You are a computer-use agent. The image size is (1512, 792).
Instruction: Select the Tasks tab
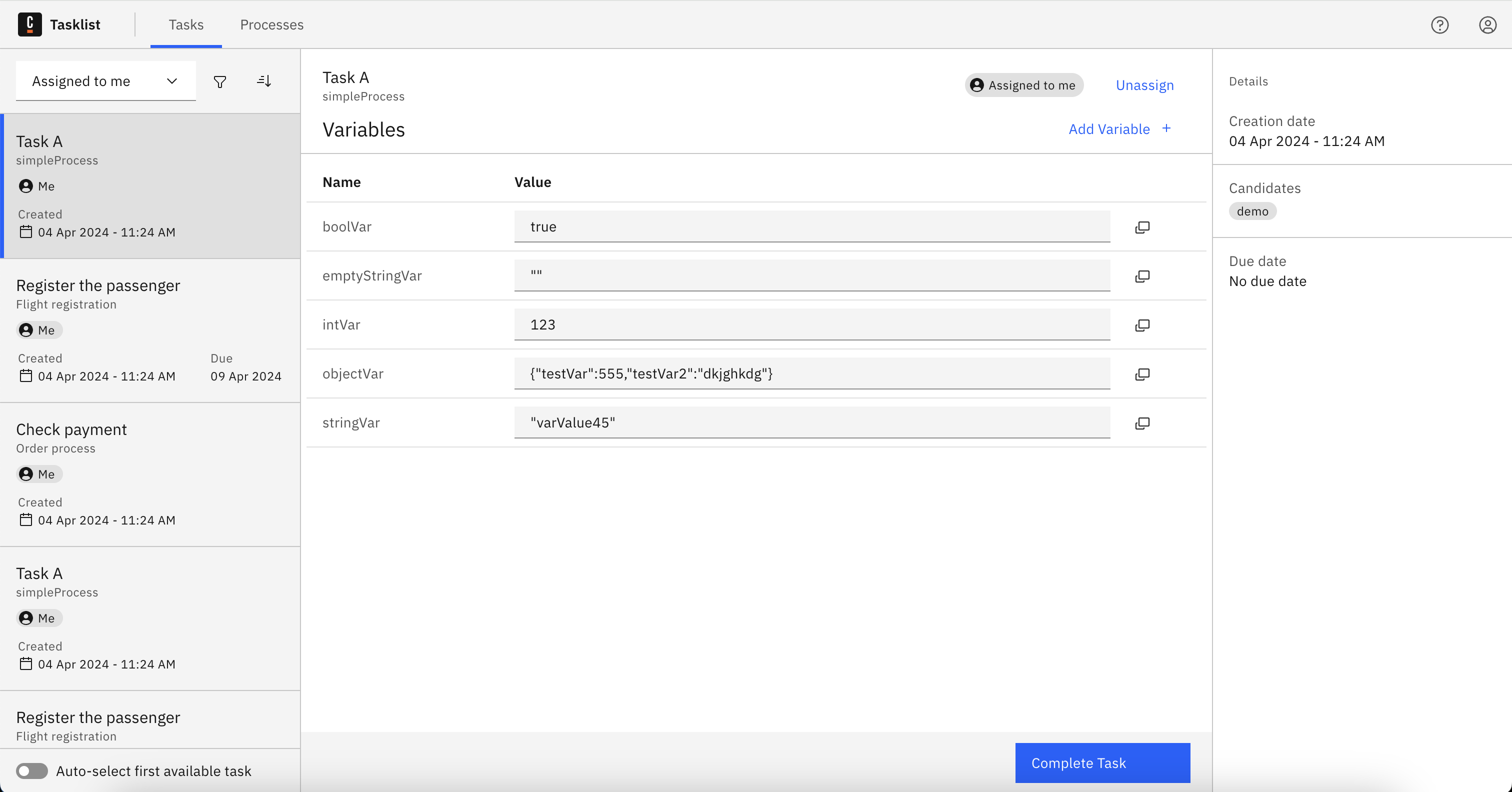click(186, 24)
